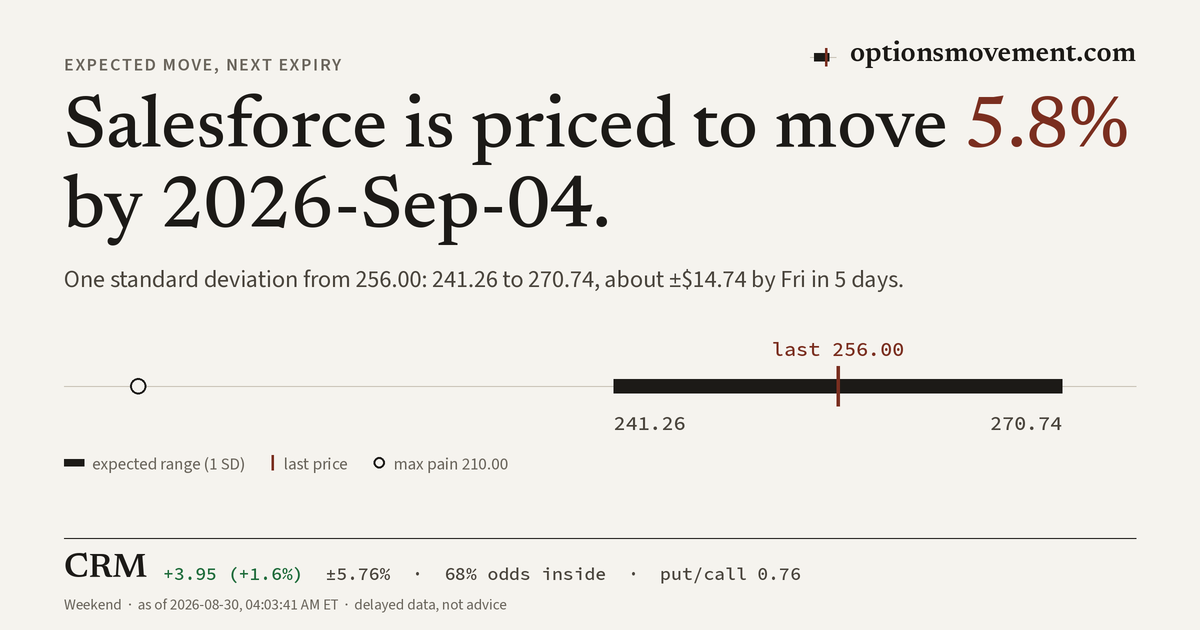
Task: Click the max pain legend circle icon
Action: coord(379,464)
